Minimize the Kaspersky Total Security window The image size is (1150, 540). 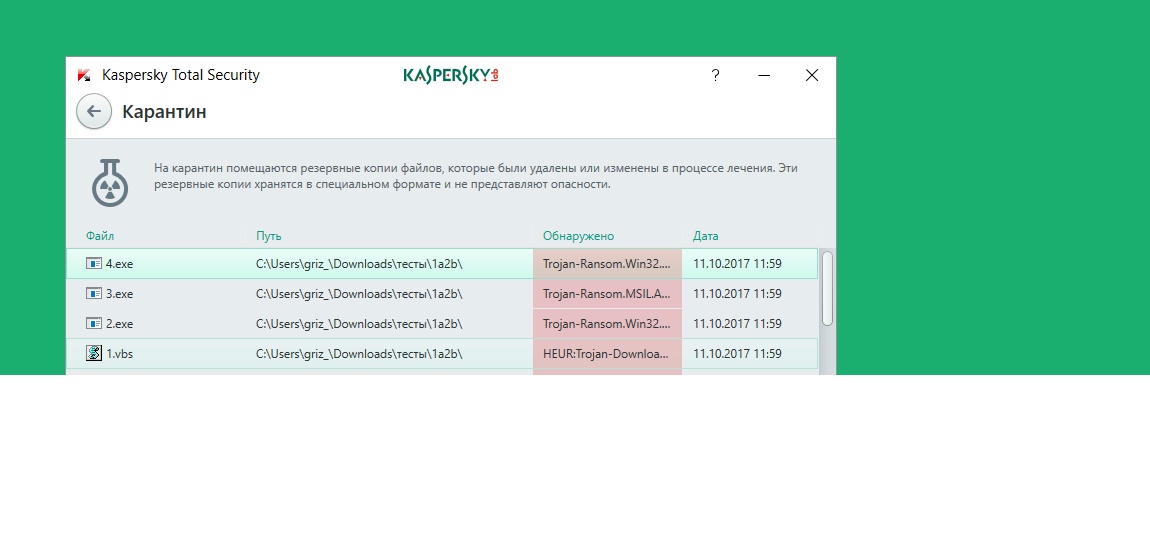point(764,75)
